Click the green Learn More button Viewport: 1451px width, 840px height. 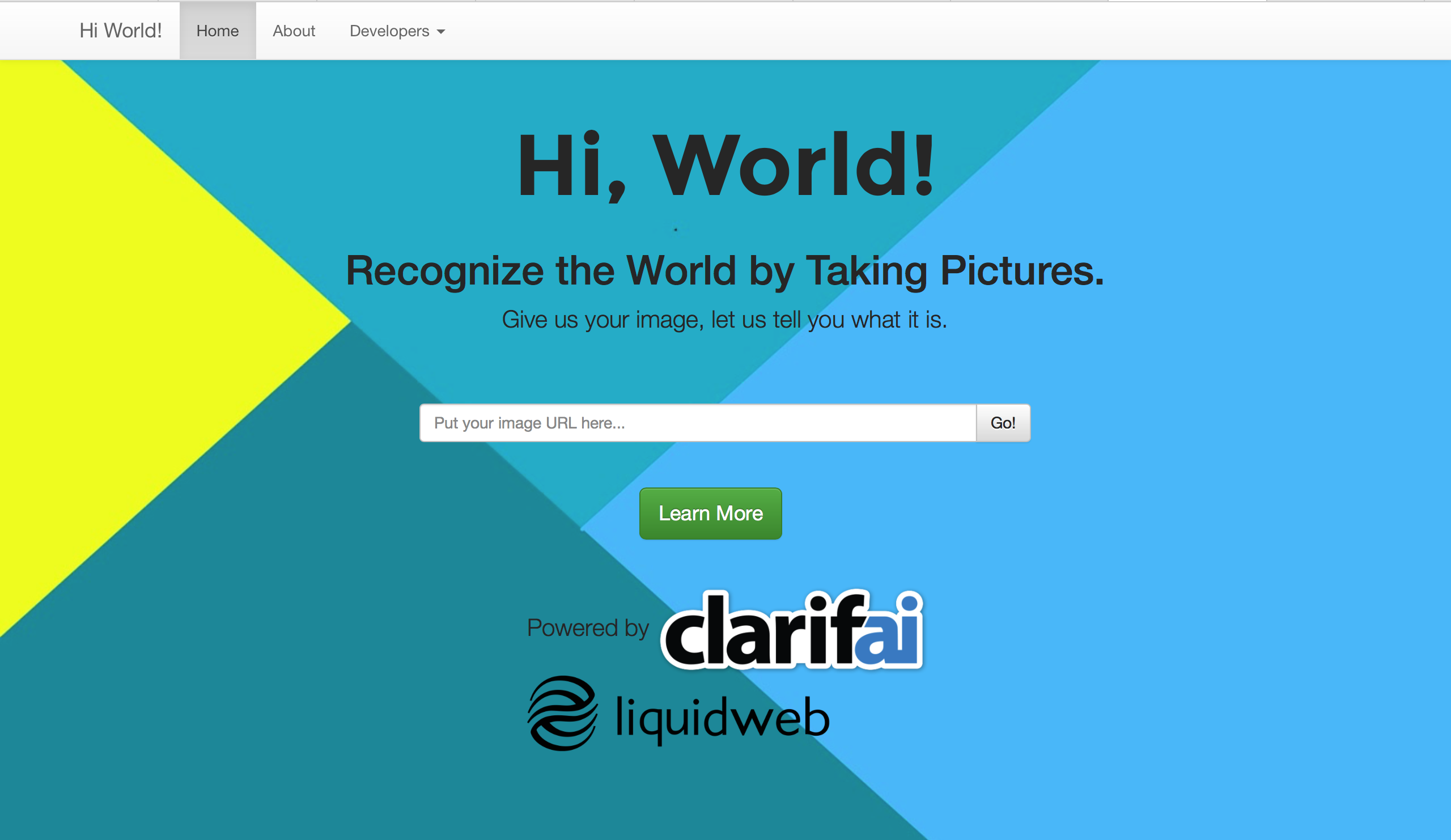point(711,514)
